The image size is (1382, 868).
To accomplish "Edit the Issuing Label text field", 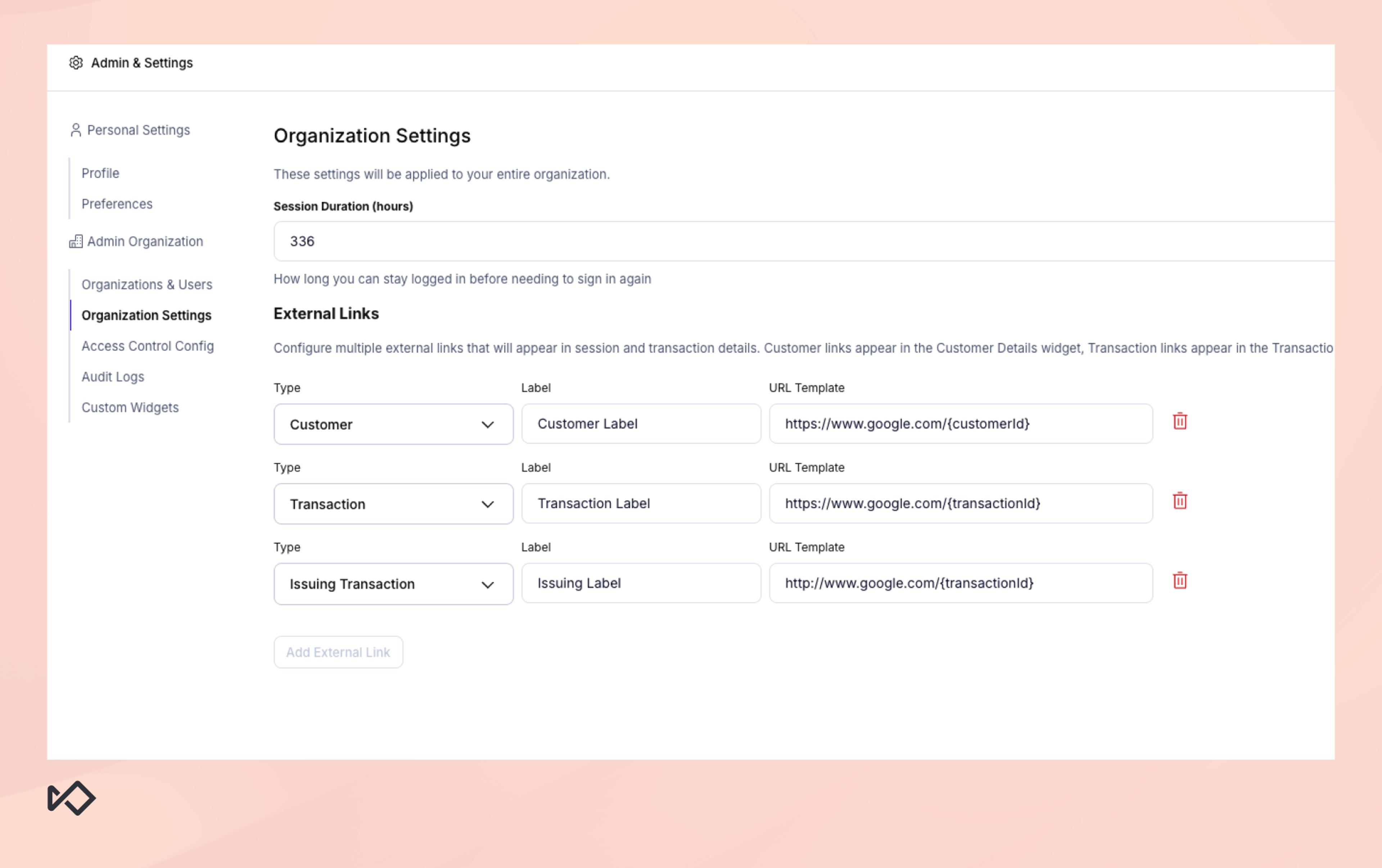I will (x=641, y=583).
